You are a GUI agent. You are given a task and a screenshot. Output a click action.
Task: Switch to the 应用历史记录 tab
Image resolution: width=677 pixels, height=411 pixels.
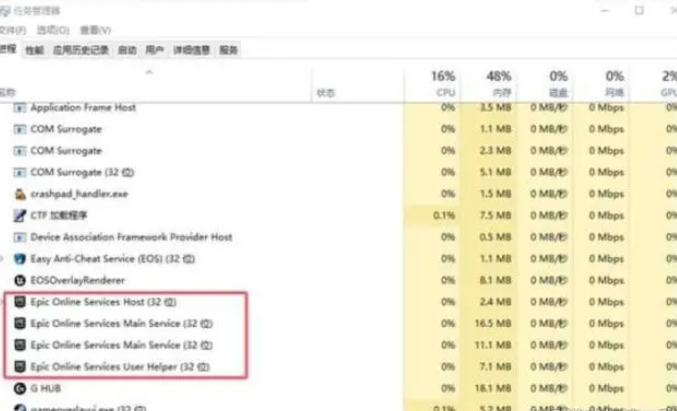81,50
